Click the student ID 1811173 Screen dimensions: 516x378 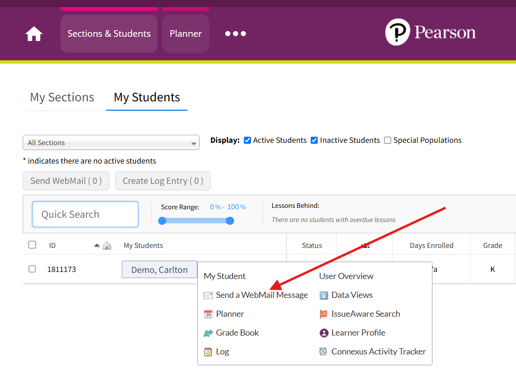pos(62,269)
